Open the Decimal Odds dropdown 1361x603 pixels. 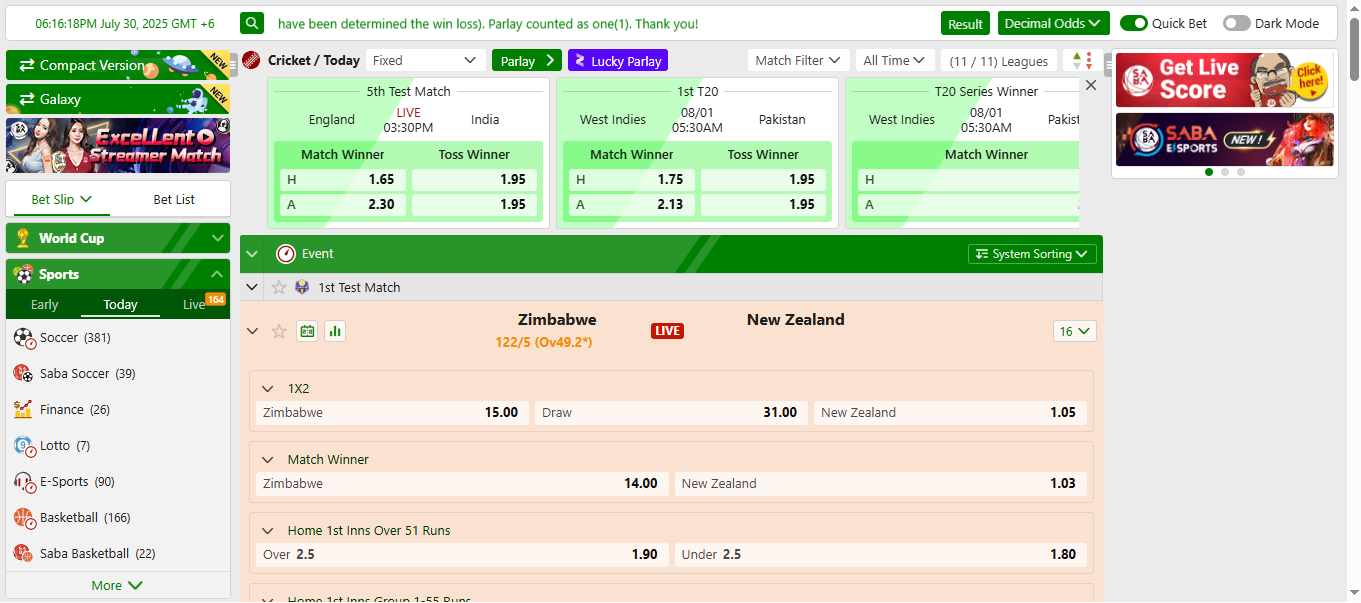1053,22
